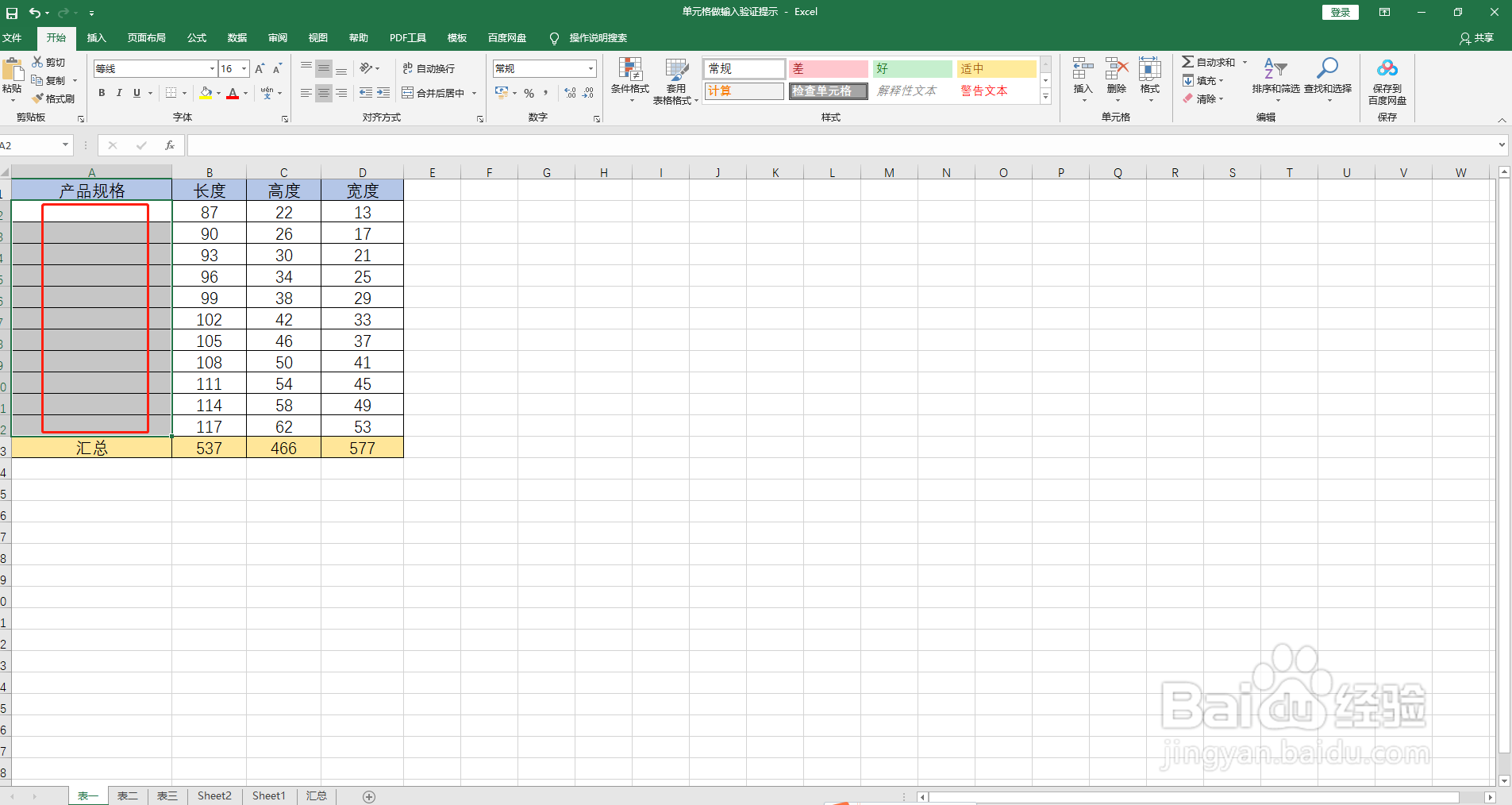The width and height of the screenshot is (1512, 805).
Task: Click the Insert Function fx button
Action: click(169, 145)
